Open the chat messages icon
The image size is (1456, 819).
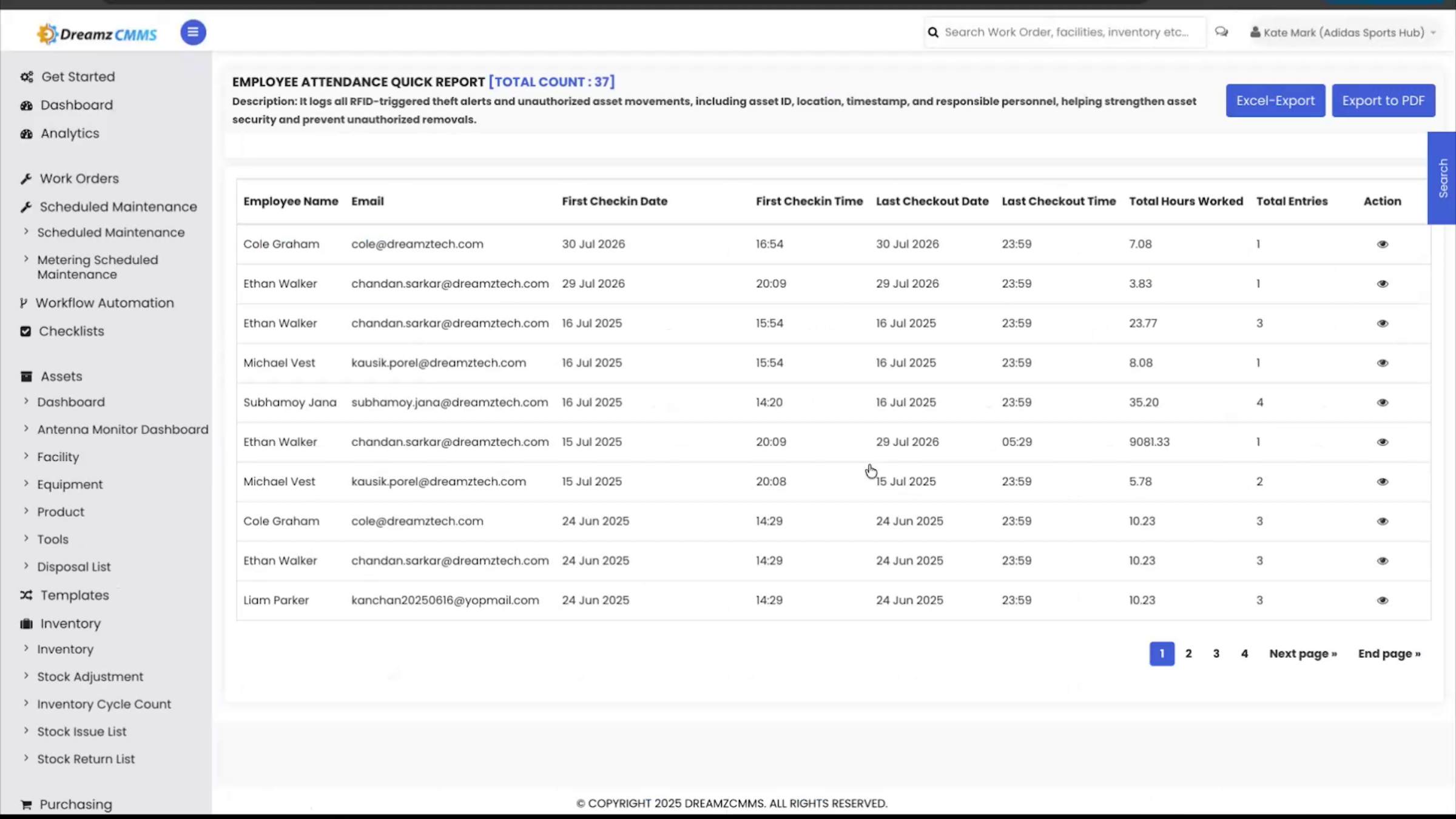tap(1221, 32)
